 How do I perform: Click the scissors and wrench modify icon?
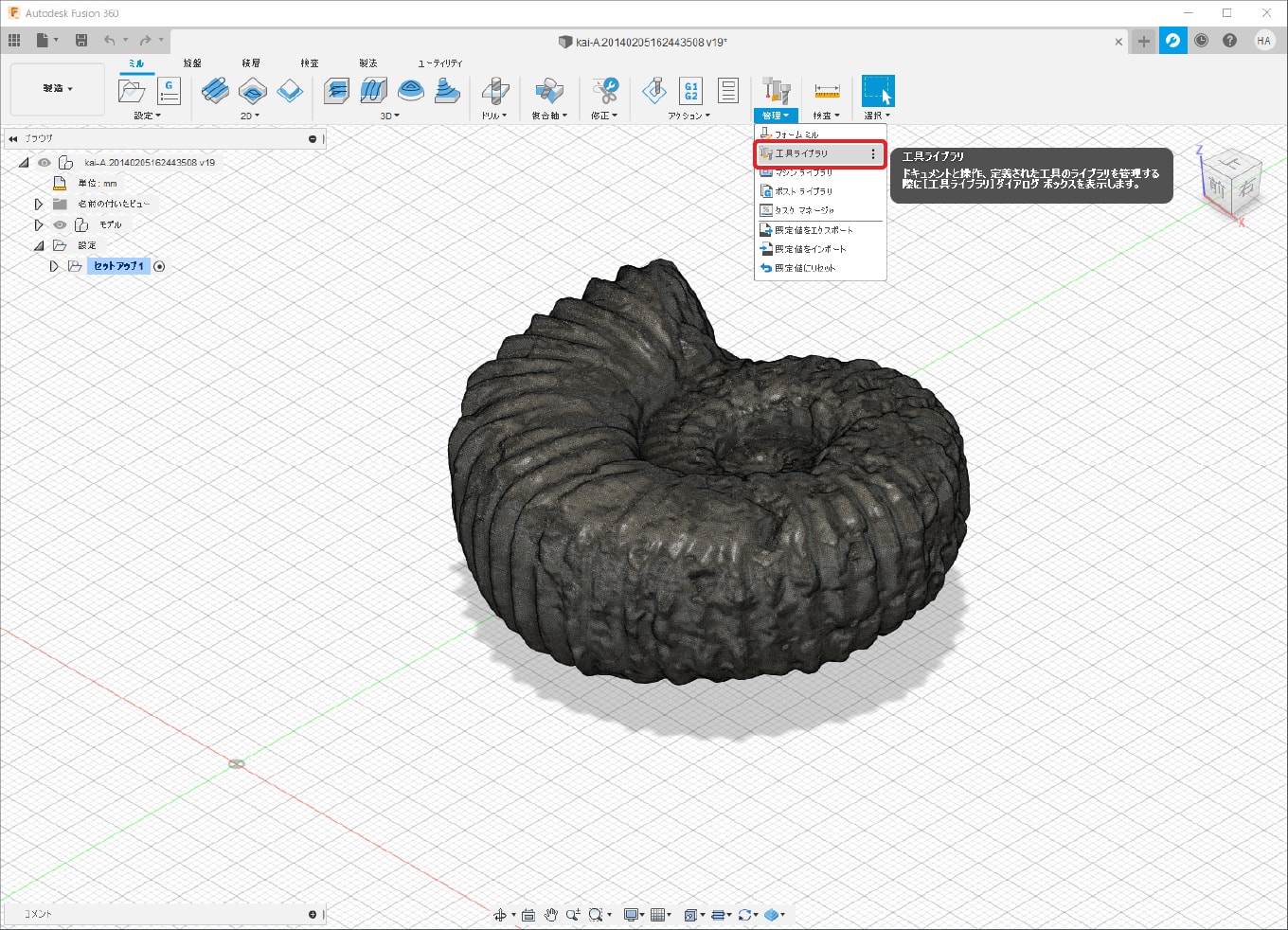pyautogui.click(x=604, y=91)
